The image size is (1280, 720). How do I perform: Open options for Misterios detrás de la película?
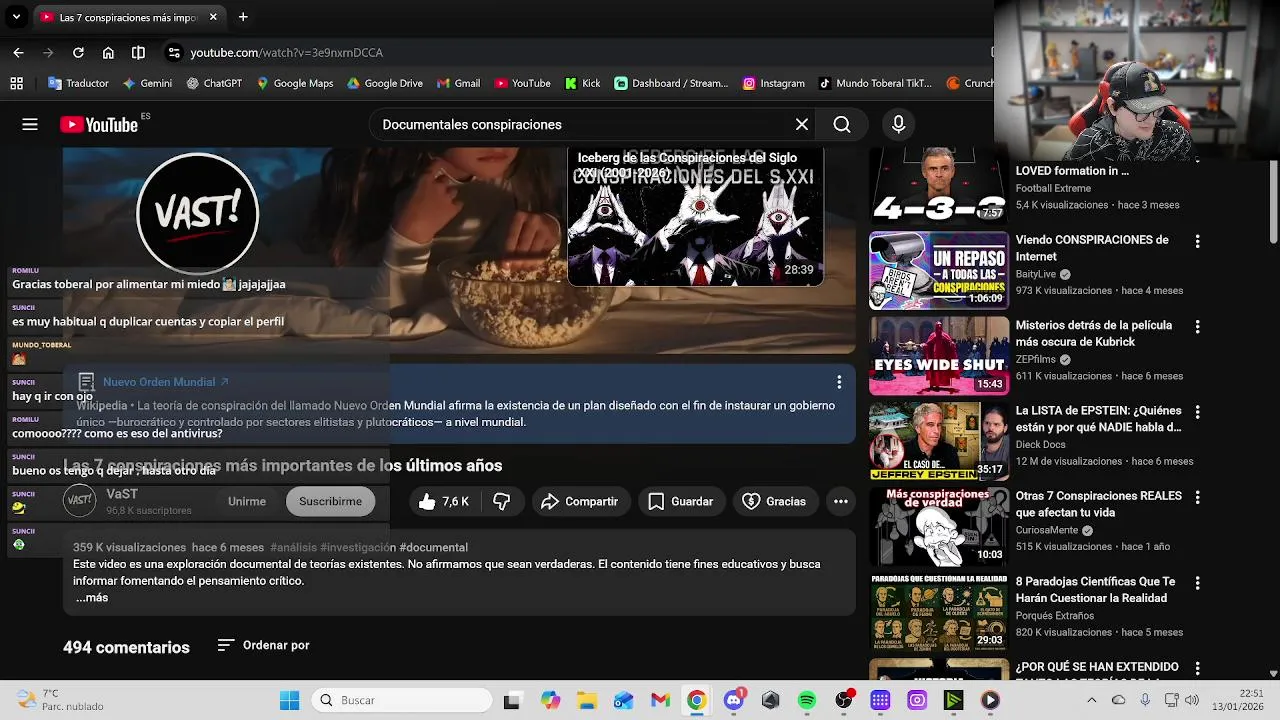click(x=1197, y=327)
